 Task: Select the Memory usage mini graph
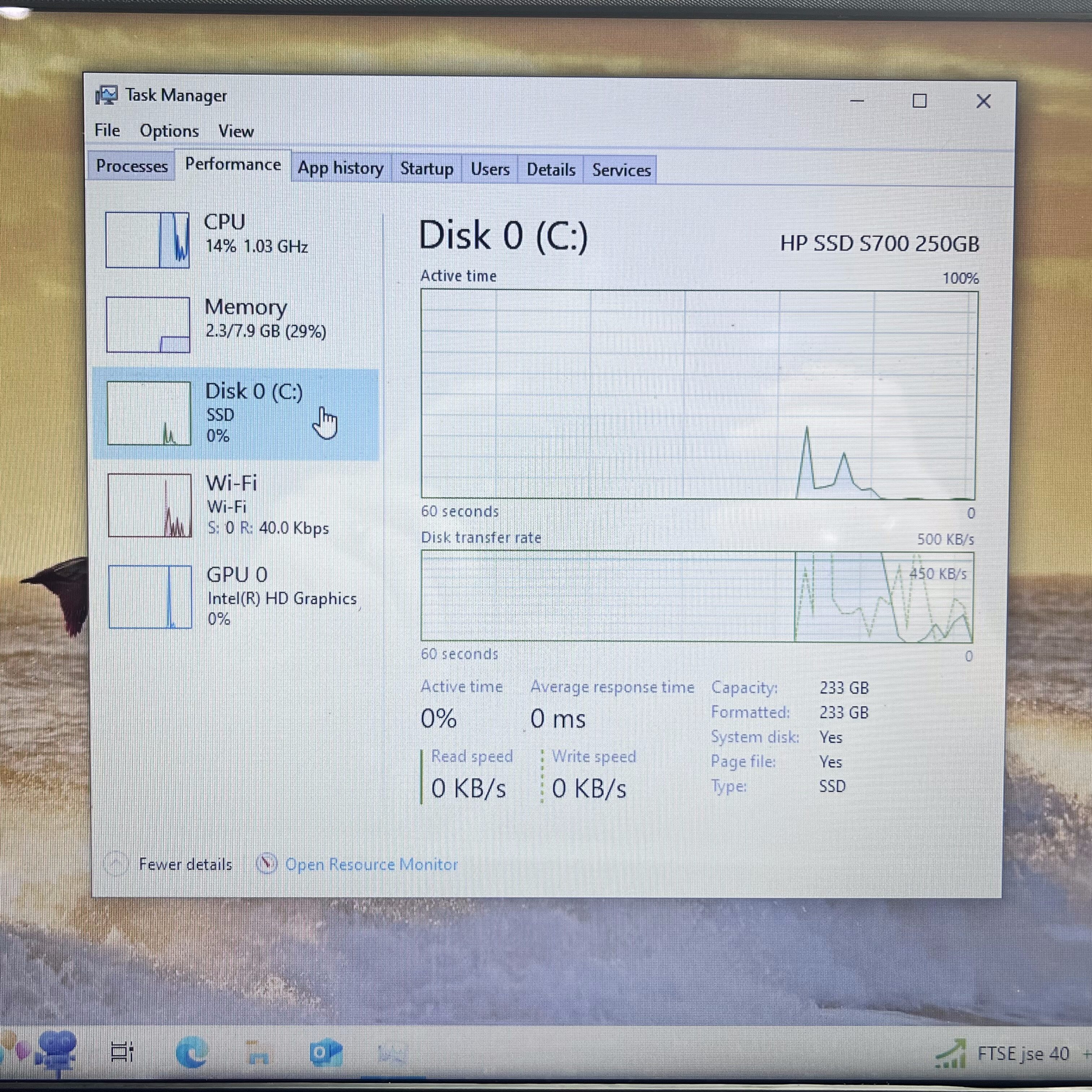(x=148, y=325)
